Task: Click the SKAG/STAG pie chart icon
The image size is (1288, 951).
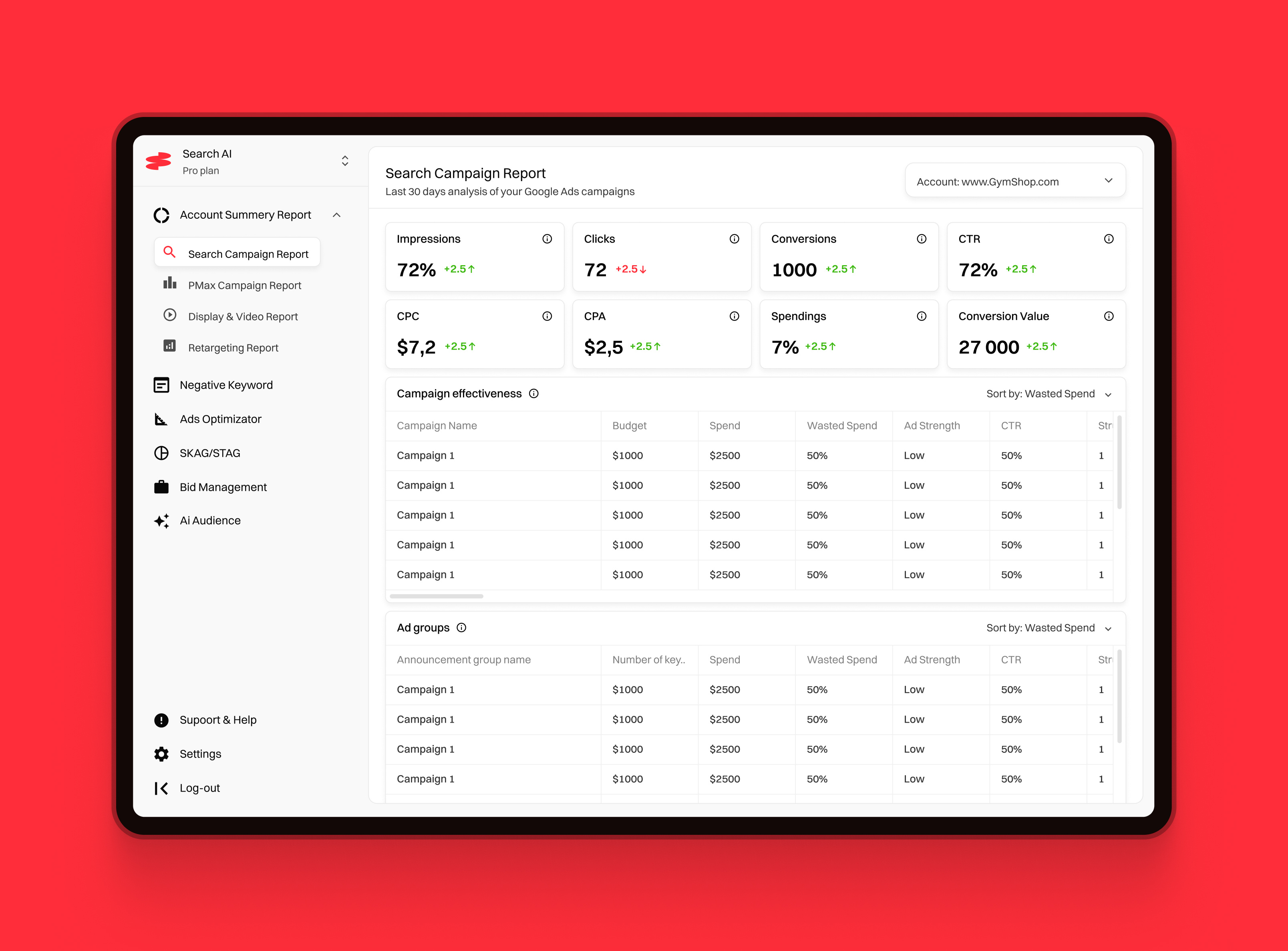Action: pos(161,453)
